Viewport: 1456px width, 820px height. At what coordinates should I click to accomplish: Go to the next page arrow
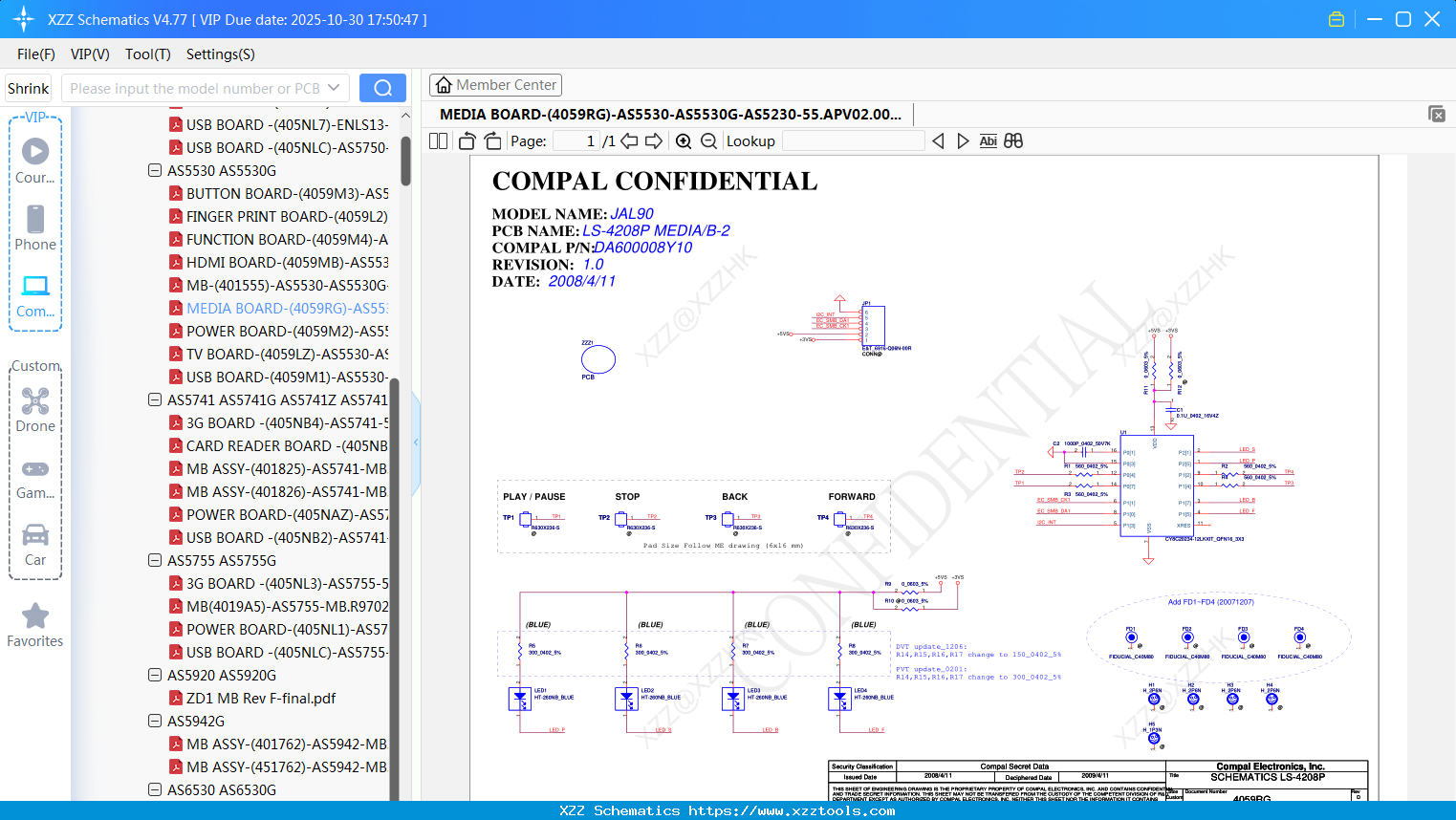[x=654, y=141]
